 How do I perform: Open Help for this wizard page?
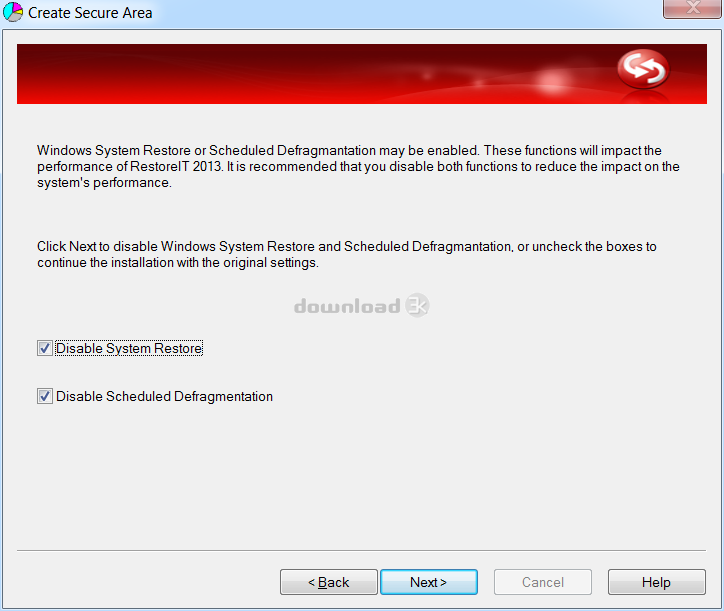[x=656, y=582]
